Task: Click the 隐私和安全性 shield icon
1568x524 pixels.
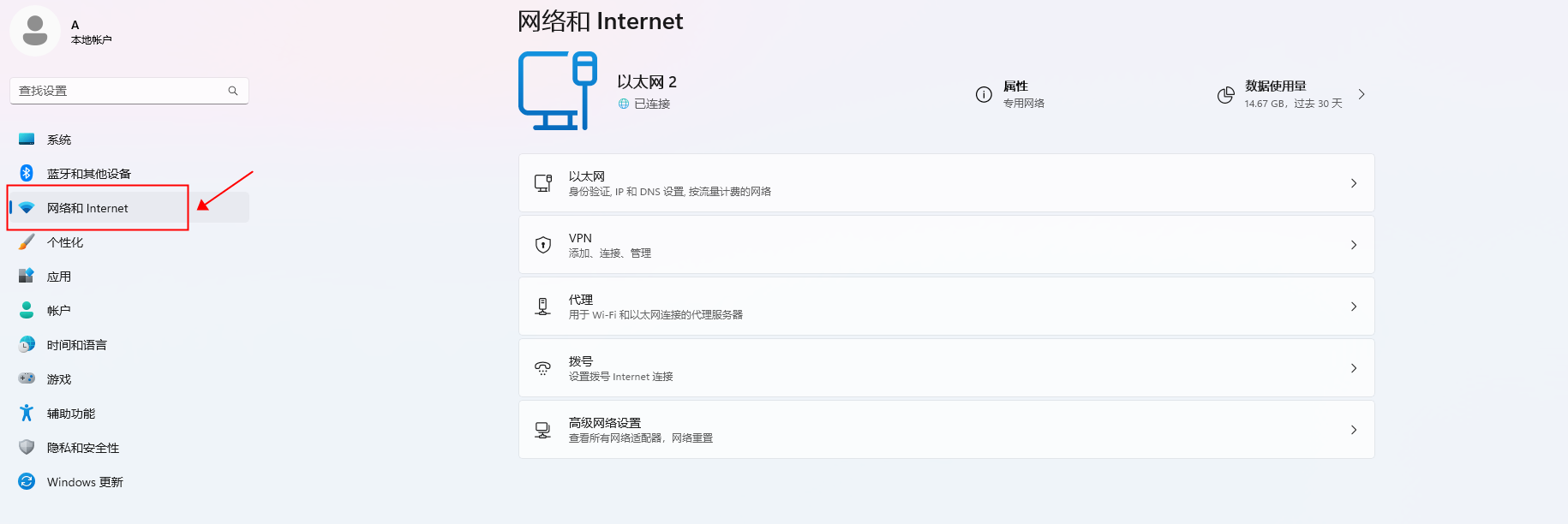Action: [27, 447]
